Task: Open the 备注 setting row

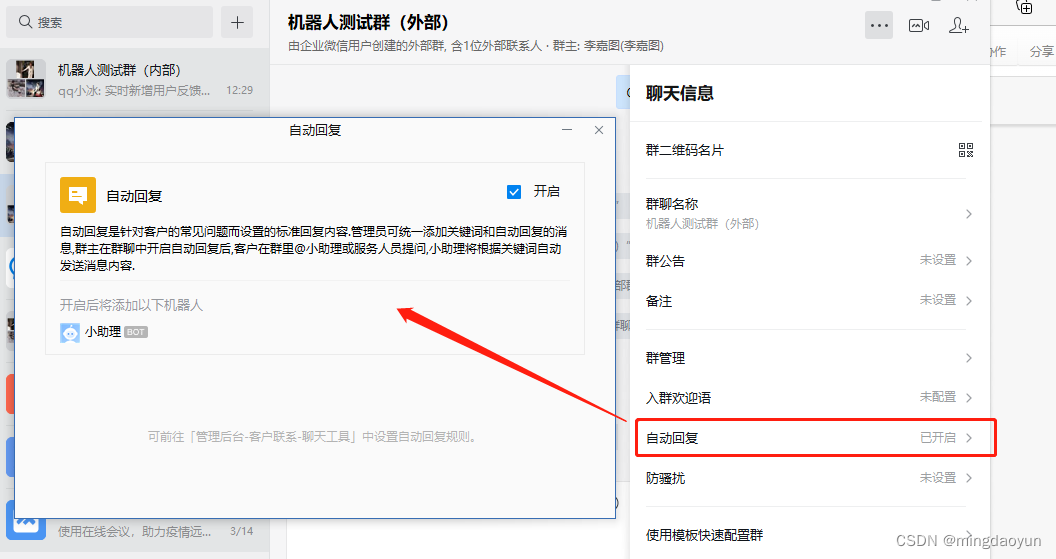Action: click(x=809, y=300)
